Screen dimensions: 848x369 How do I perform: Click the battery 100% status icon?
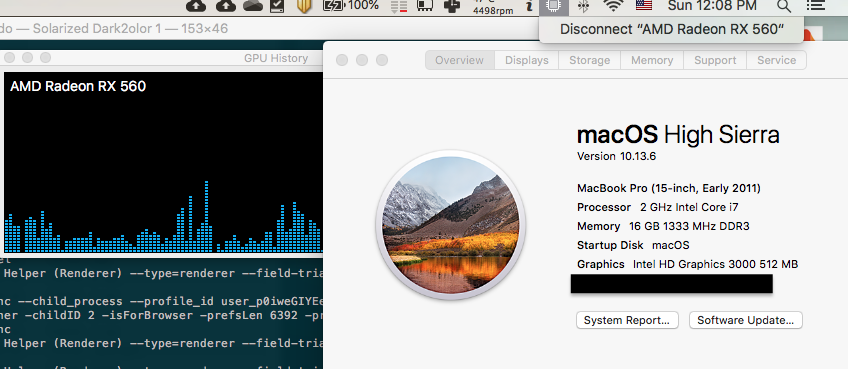351,5
